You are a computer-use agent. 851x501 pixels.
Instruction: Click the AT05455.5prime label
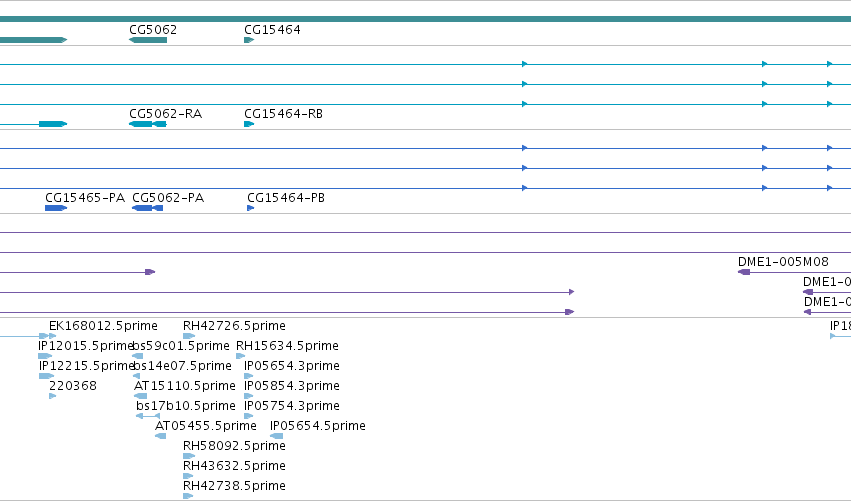point(206,426)
